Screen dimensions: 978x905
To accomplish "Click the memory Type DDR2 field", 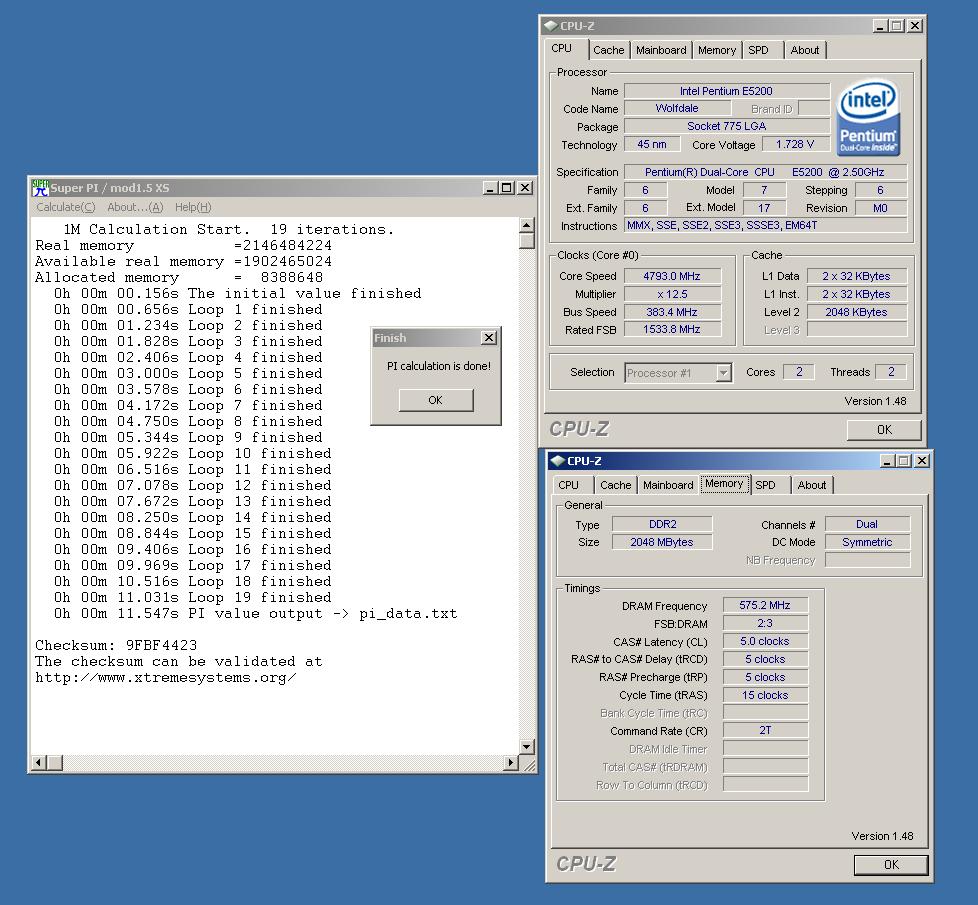I will point(662,525).
